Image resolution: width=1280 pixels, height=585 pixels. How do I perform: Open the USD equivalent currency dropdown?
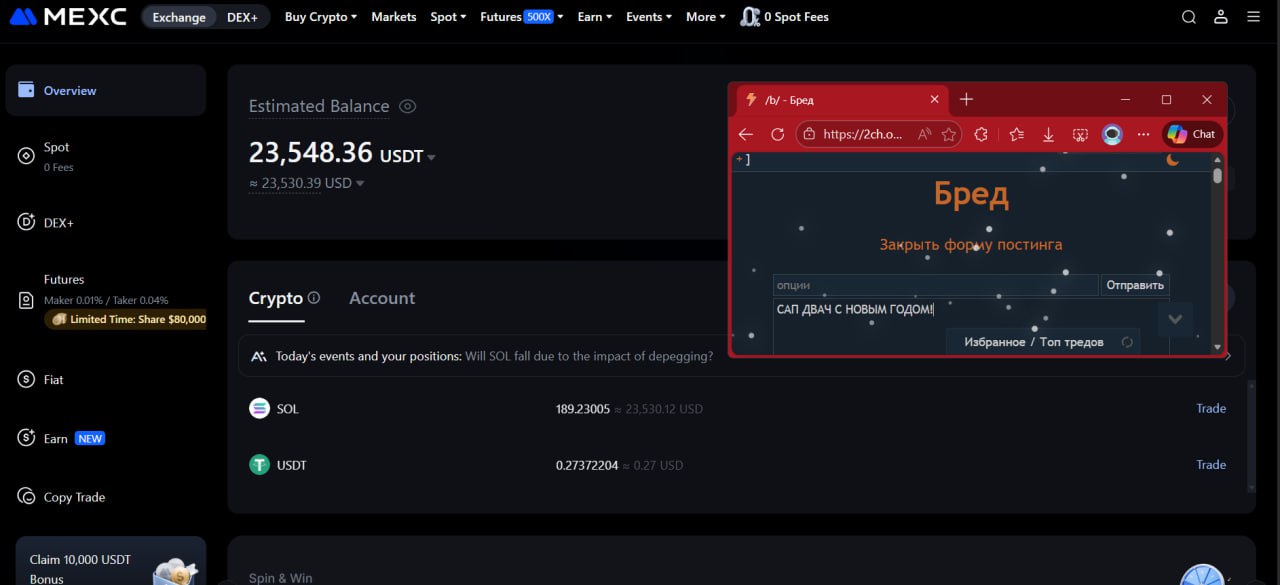[x=360, y=183]
